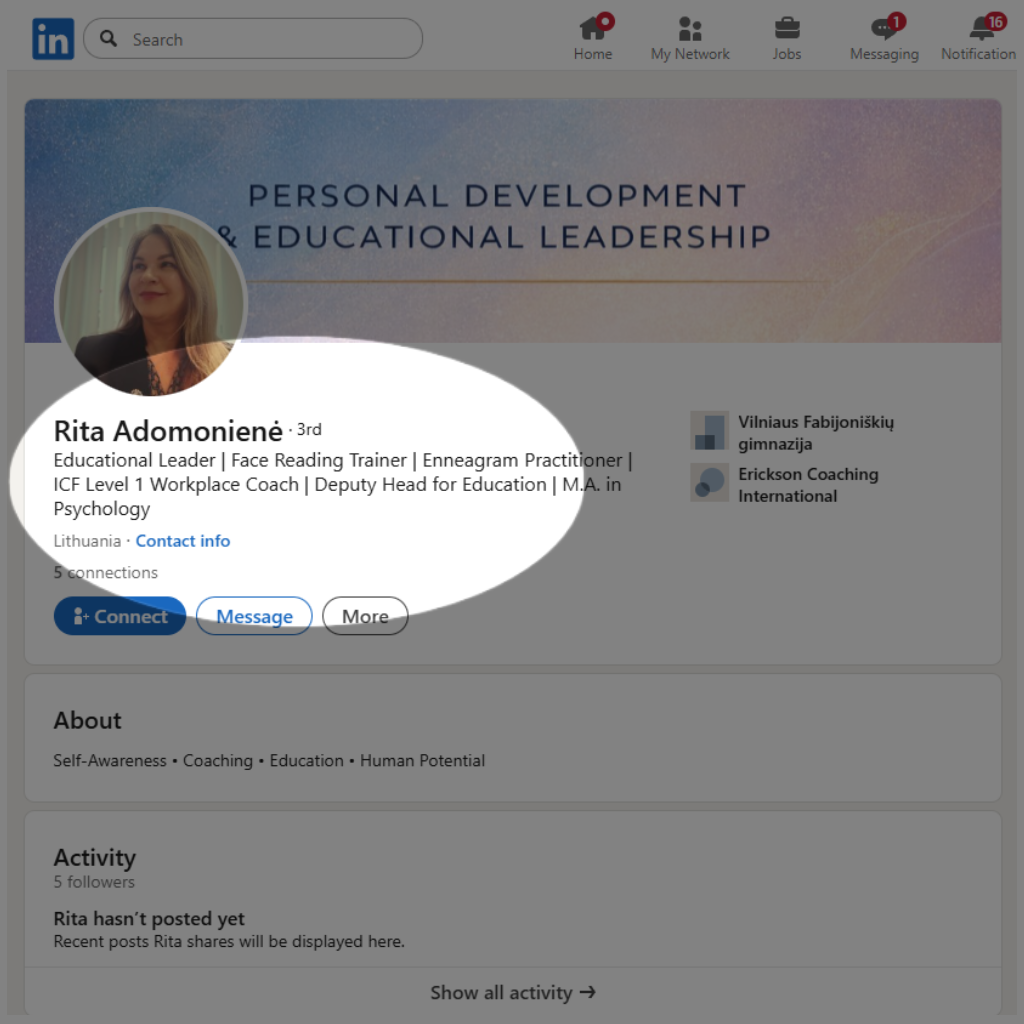Open the Notifications bell icon
The width and height of the screenshot is (1024, 1024).
coord(981,28)
